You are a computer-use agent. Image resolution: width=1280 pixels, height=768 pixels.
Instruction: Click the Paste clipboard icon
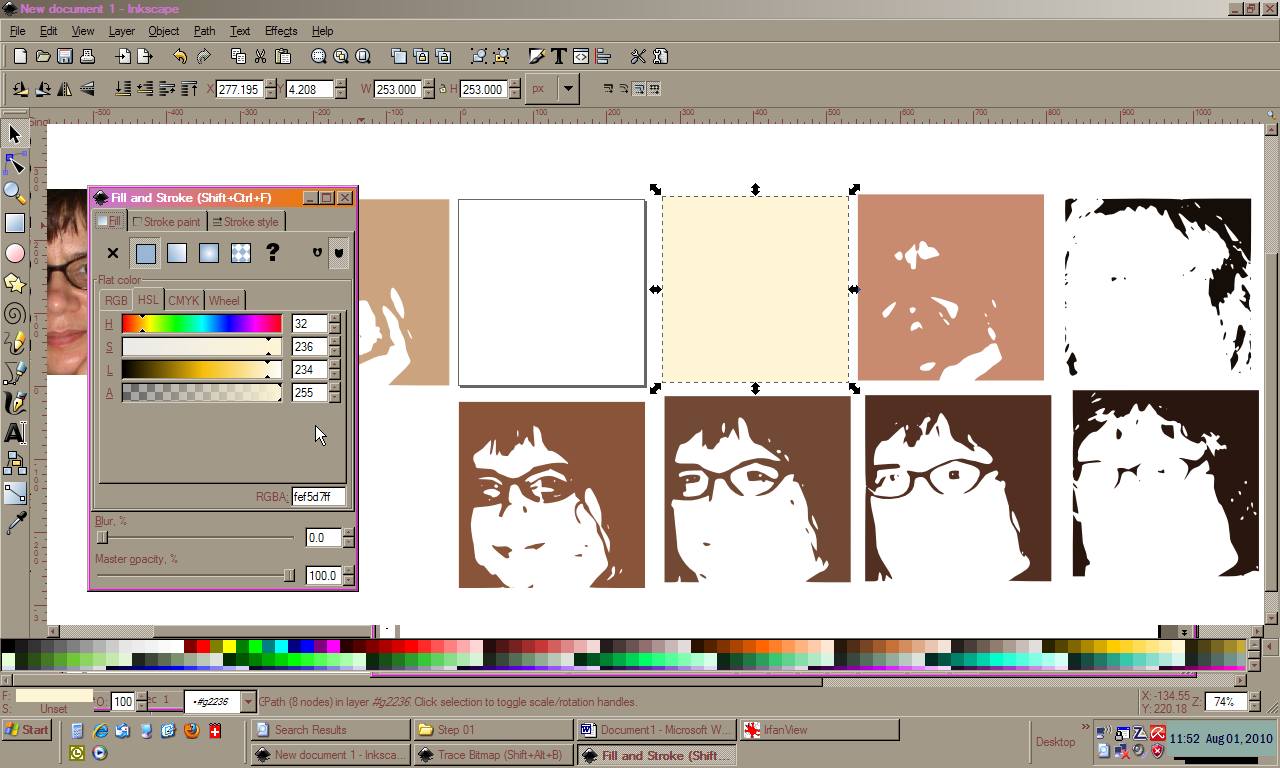point(282,56)
